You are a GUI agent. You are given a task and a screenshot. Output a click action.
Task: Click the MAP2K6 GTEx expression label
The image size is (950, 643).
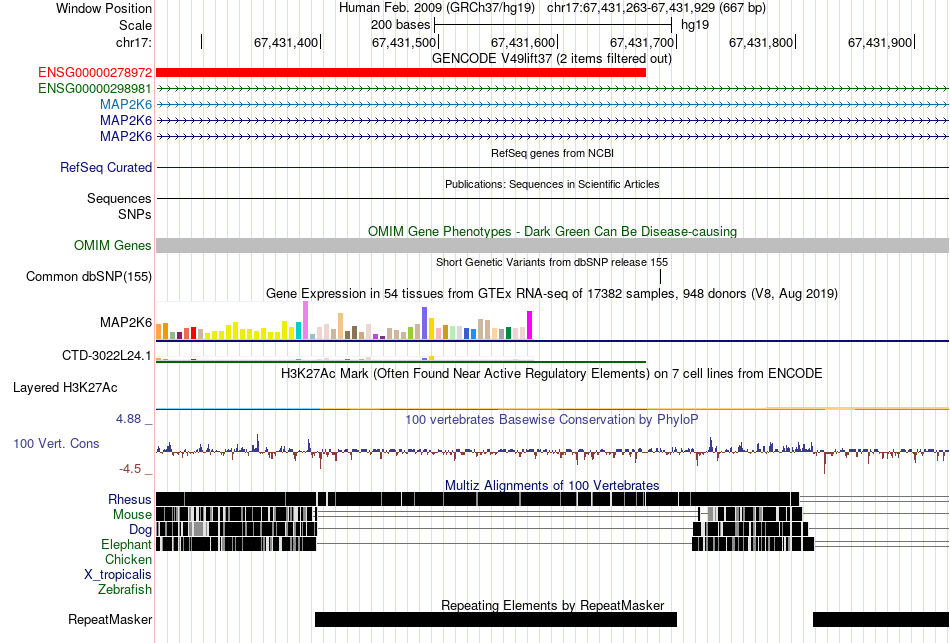(126, 322)
